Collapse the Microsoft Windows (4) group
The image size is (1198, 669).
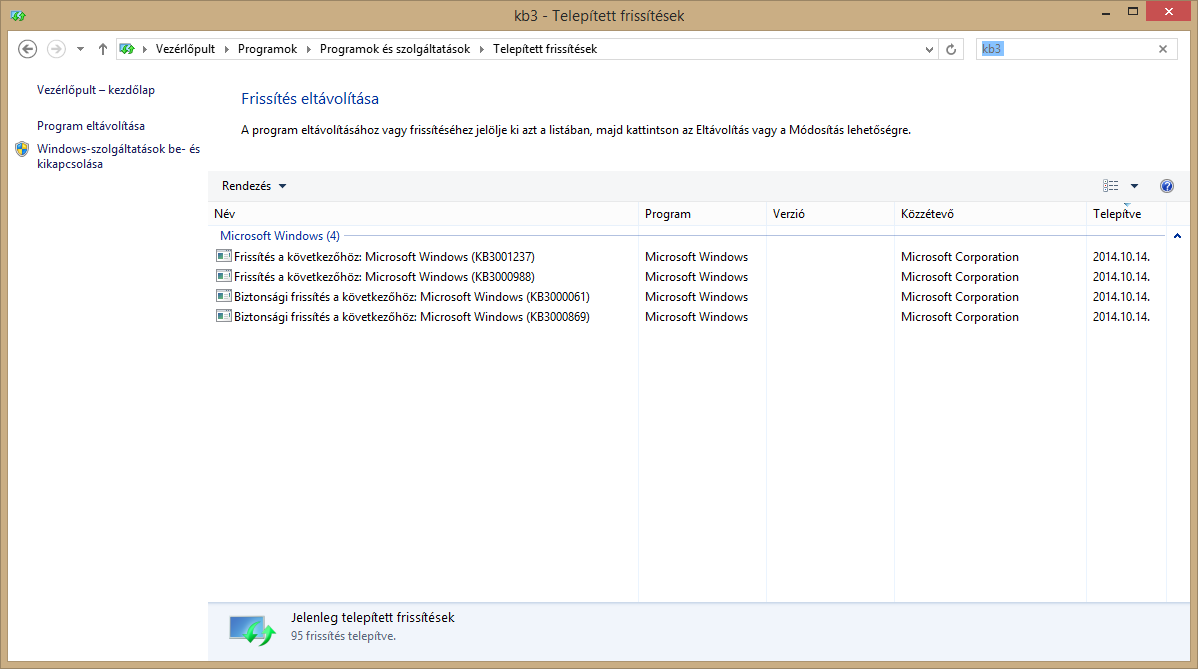coord(1177,236)
